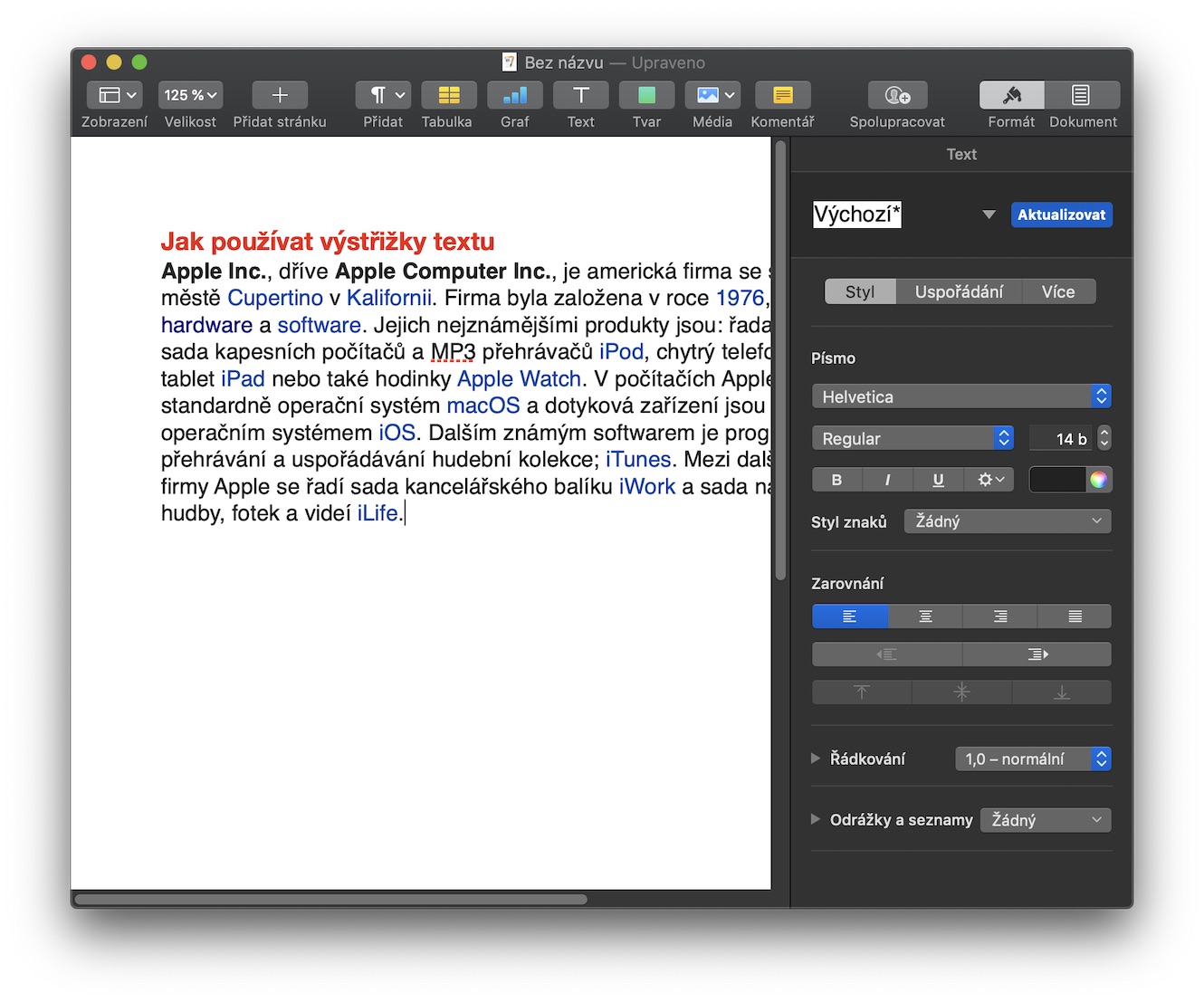1204x1002 pixels.
Task: Click the macOS link in document
Action: pyautogui.click(x=483, y=406)
